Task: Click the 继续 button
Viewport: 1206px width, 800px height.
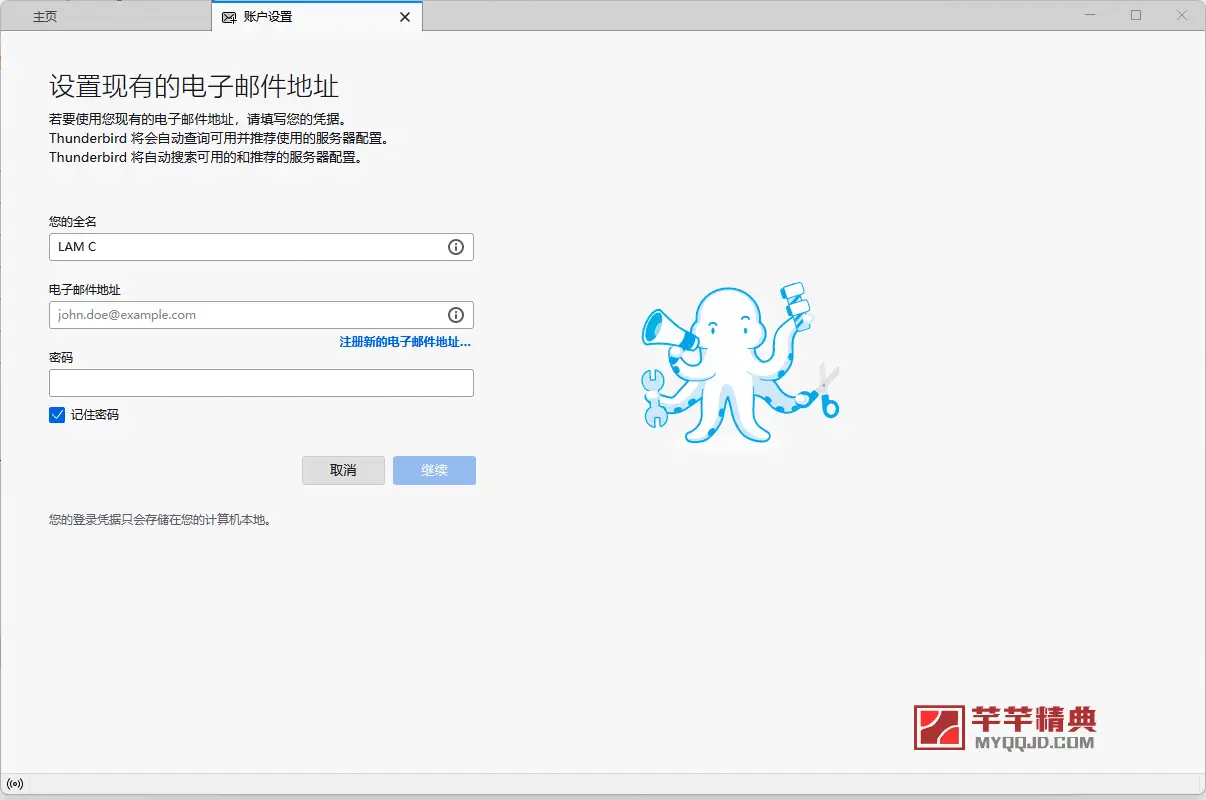Action: pos(434,470)
